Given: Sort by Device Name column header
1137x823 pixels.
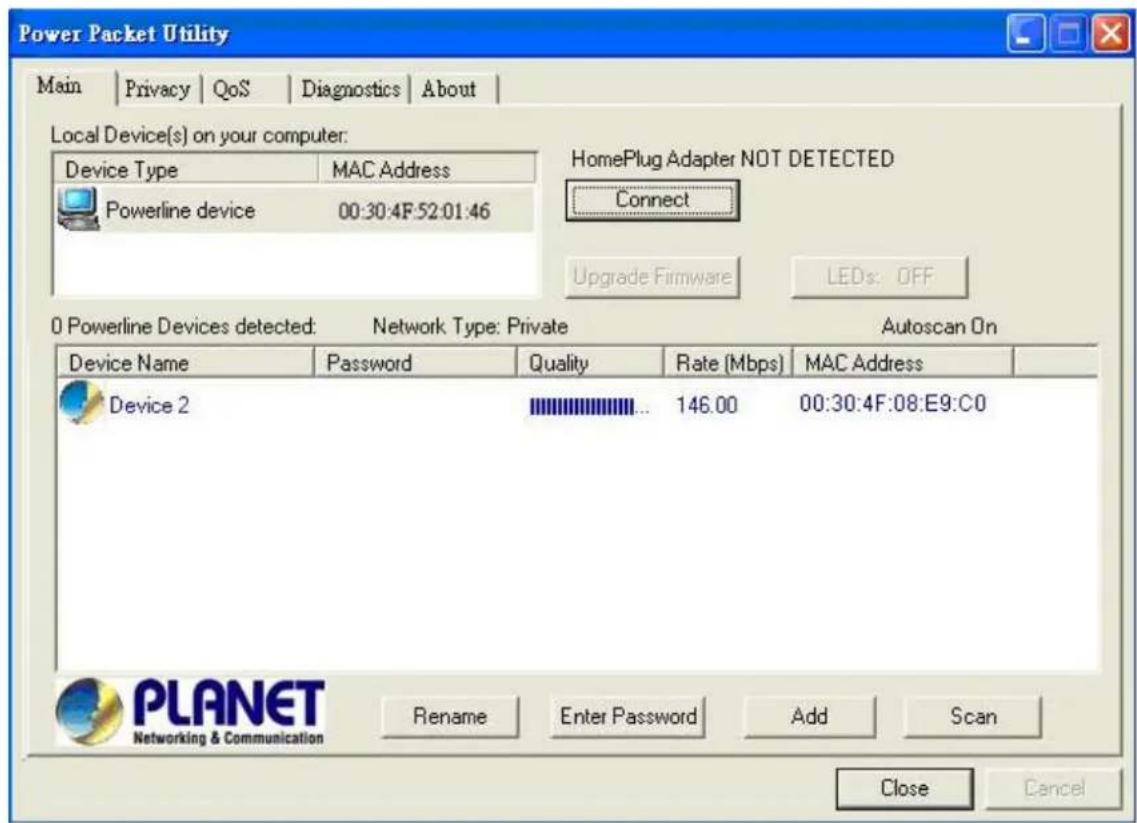Looking at the screenshot, I should pos(185,363).
